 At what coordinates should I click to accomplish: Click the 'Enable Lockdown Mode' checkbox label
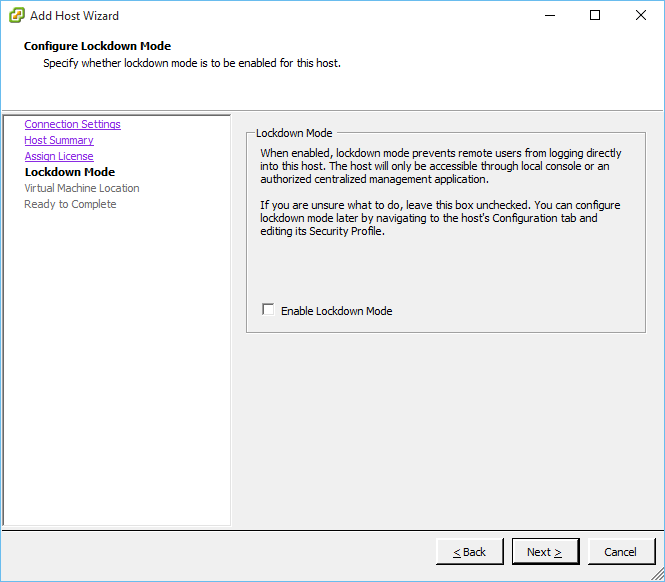[x=337, y=311]
